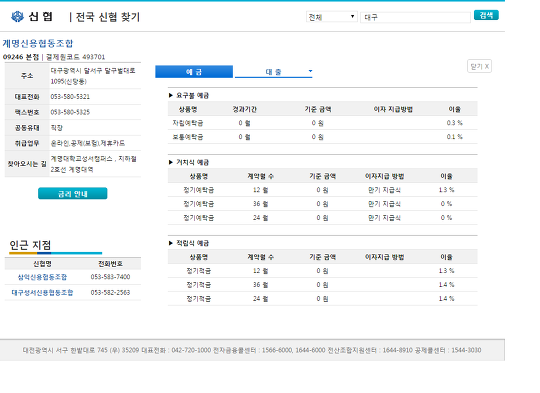540x393 pixels.
Task: Click the 검색 search button
Action: pos(486,15)
